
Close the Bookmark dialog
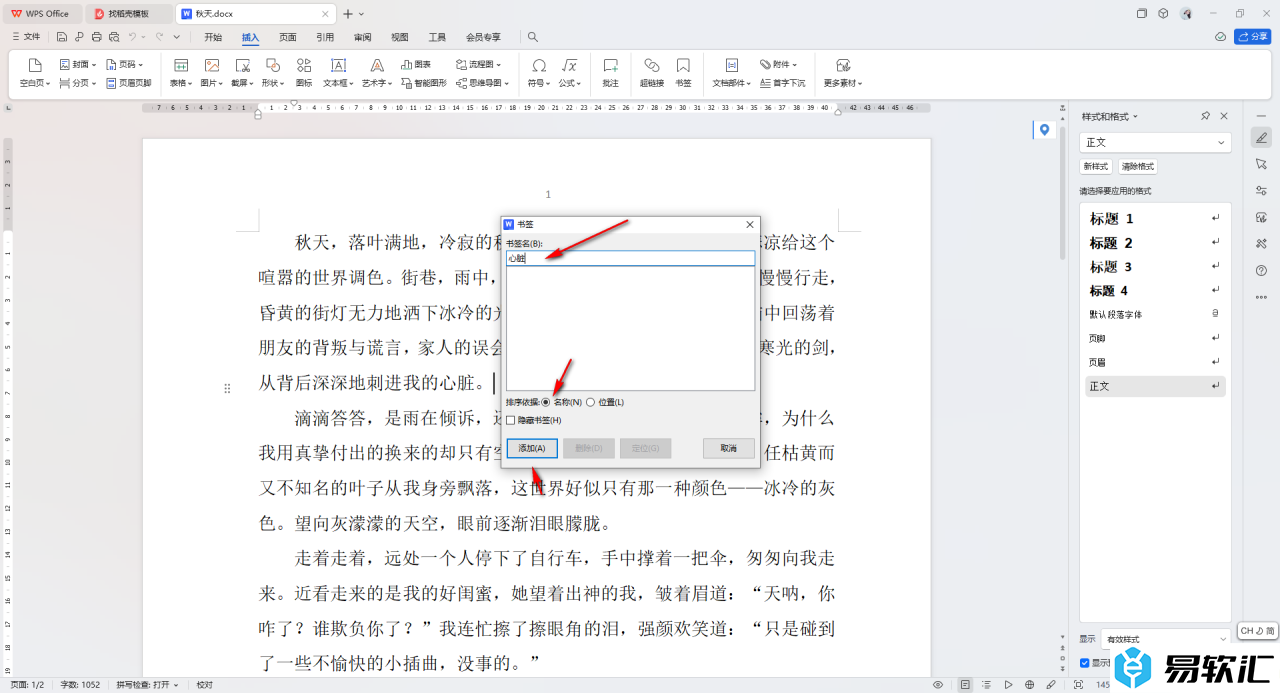pyautogui.click(x=749, y=224)
